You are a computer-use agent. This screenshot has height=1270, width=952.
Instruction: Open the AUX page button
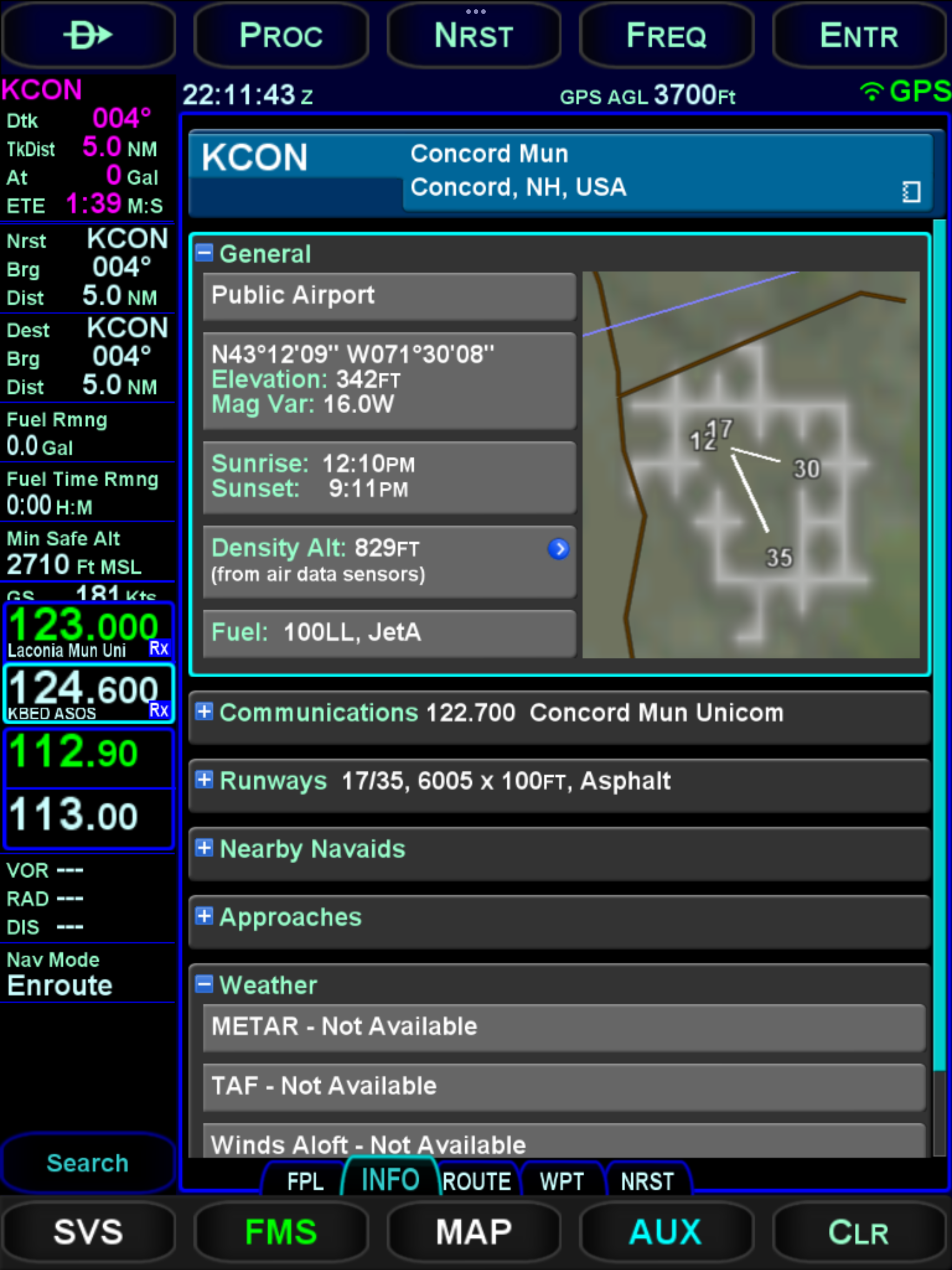667,1232
